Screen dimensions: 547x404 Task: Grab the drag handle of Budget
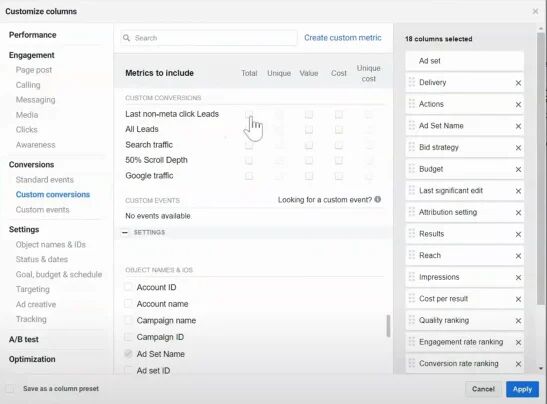coord(412,169)
